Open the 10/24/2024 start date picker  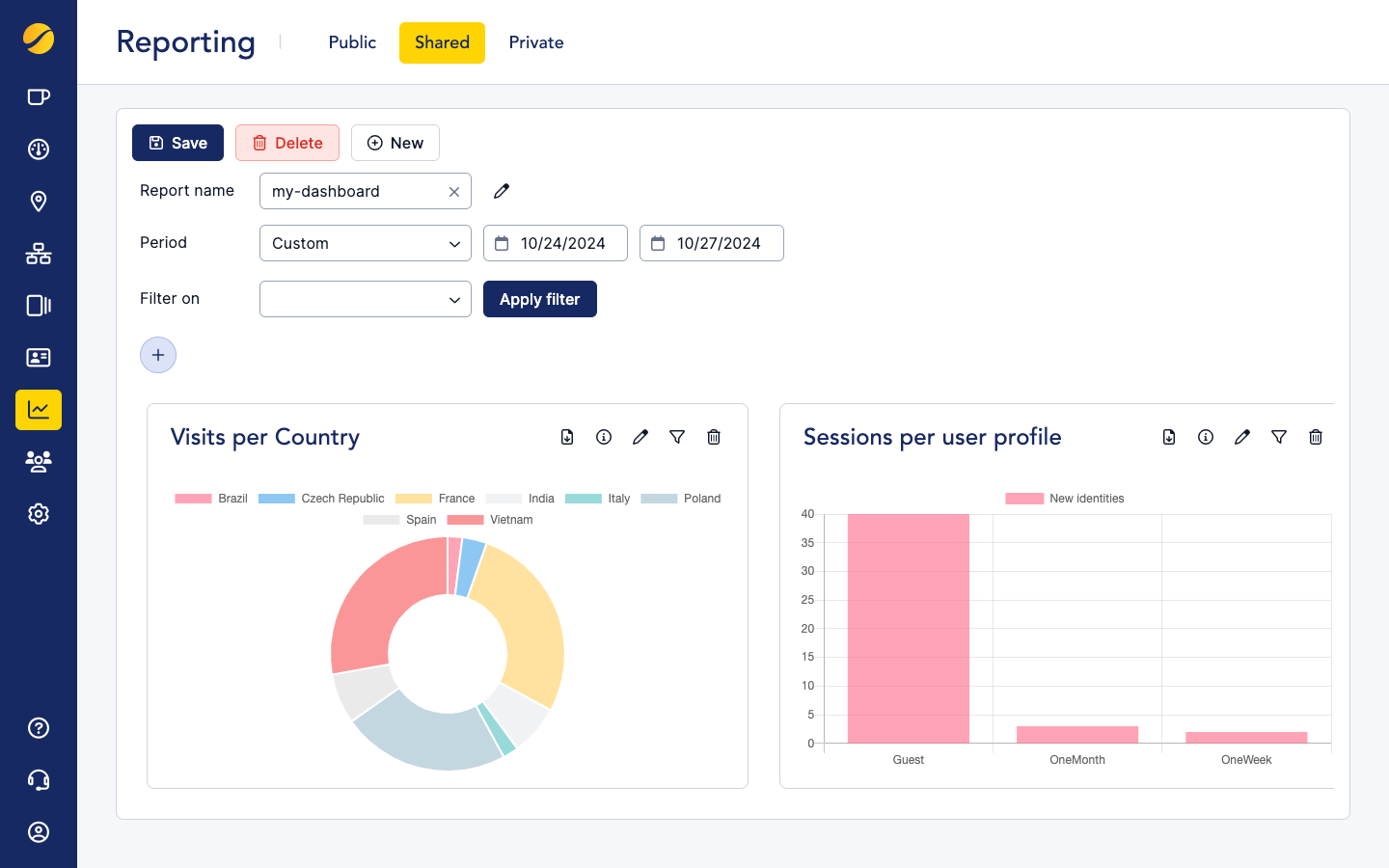555,243
